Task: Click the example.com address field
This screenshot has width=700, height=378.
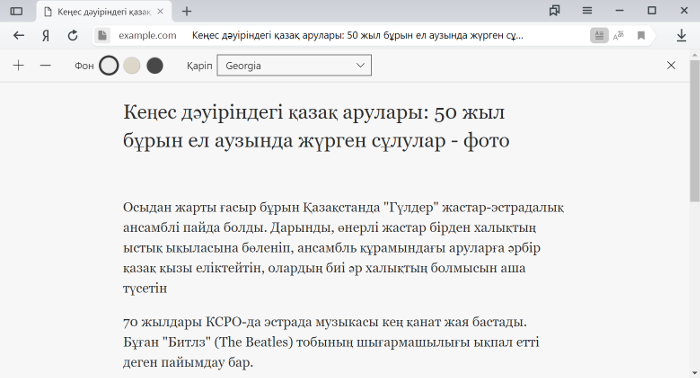Action: coord(147,35)
